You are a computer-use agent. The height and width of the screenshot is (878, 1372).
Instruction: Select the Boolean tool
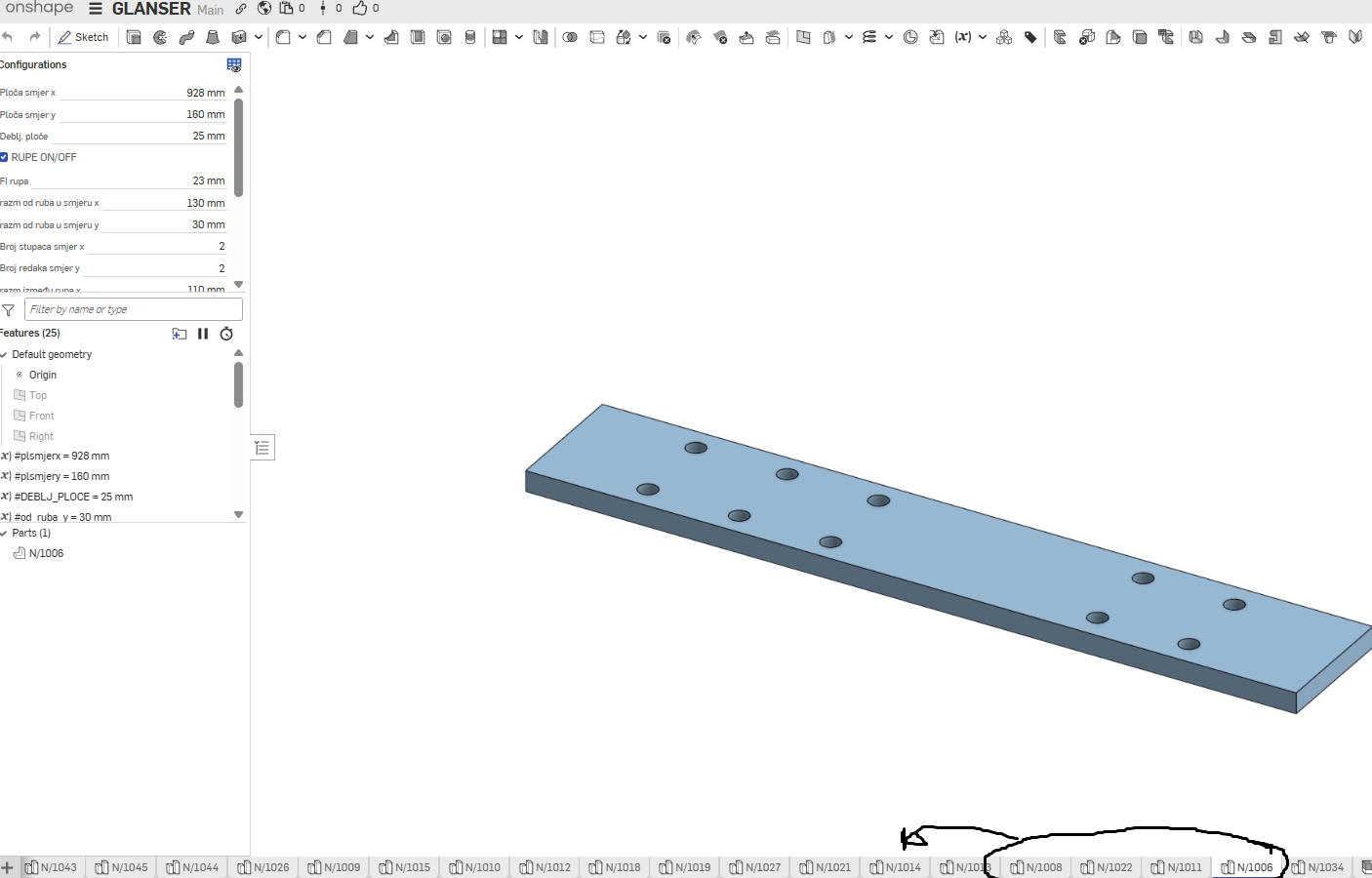click(570, 37)
